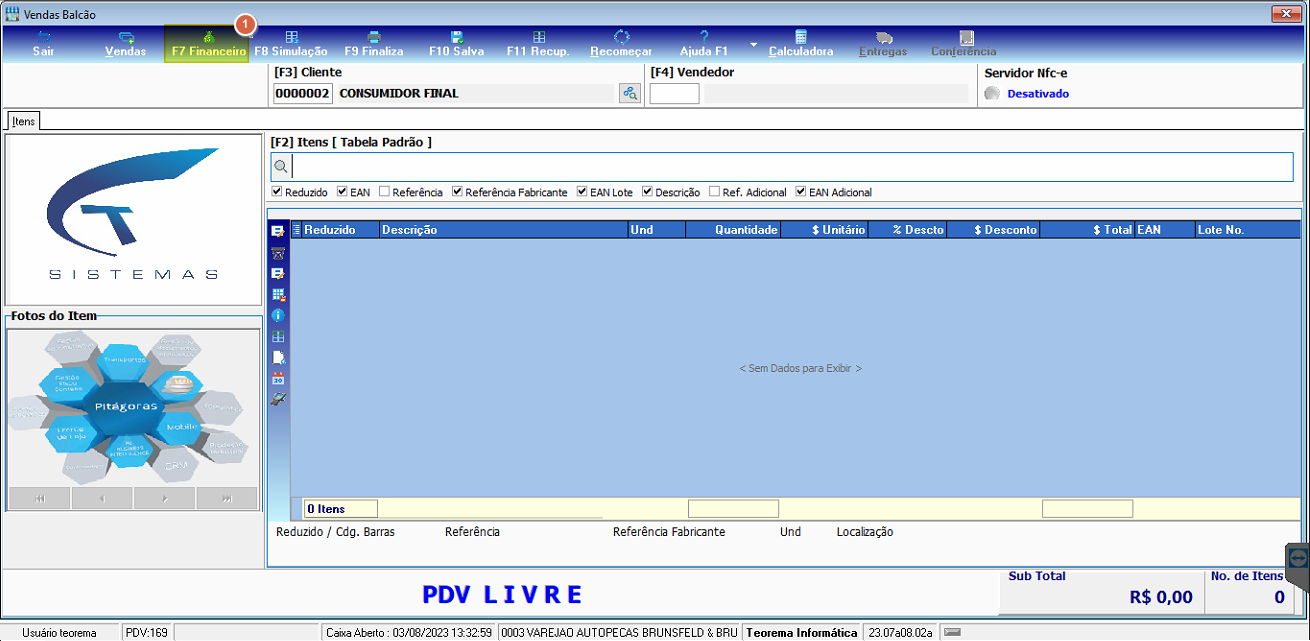Click the Quantidade column header

(732, 230)
